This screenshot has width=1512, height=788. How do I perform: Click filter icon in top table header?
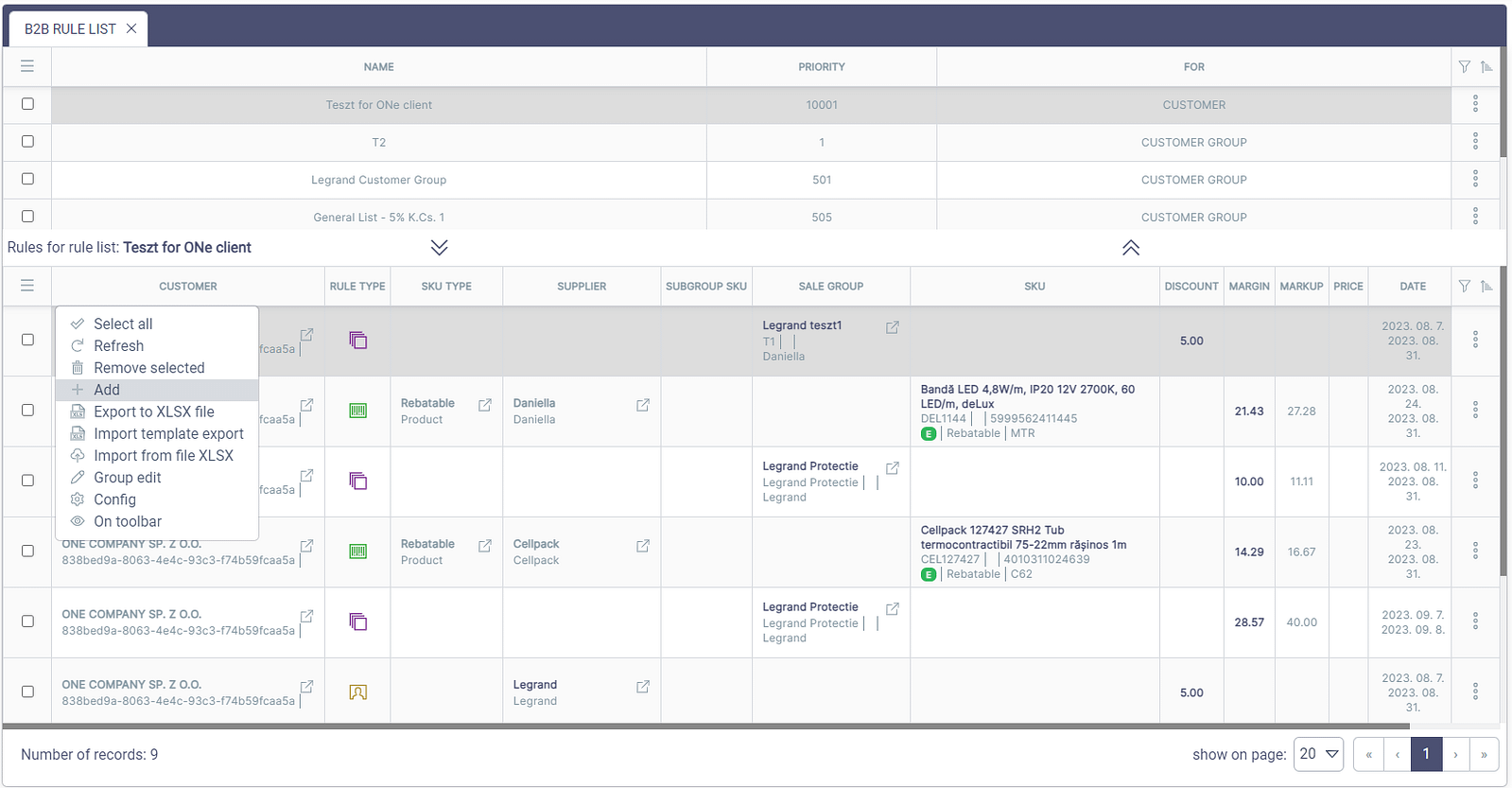pos(1464,66)
